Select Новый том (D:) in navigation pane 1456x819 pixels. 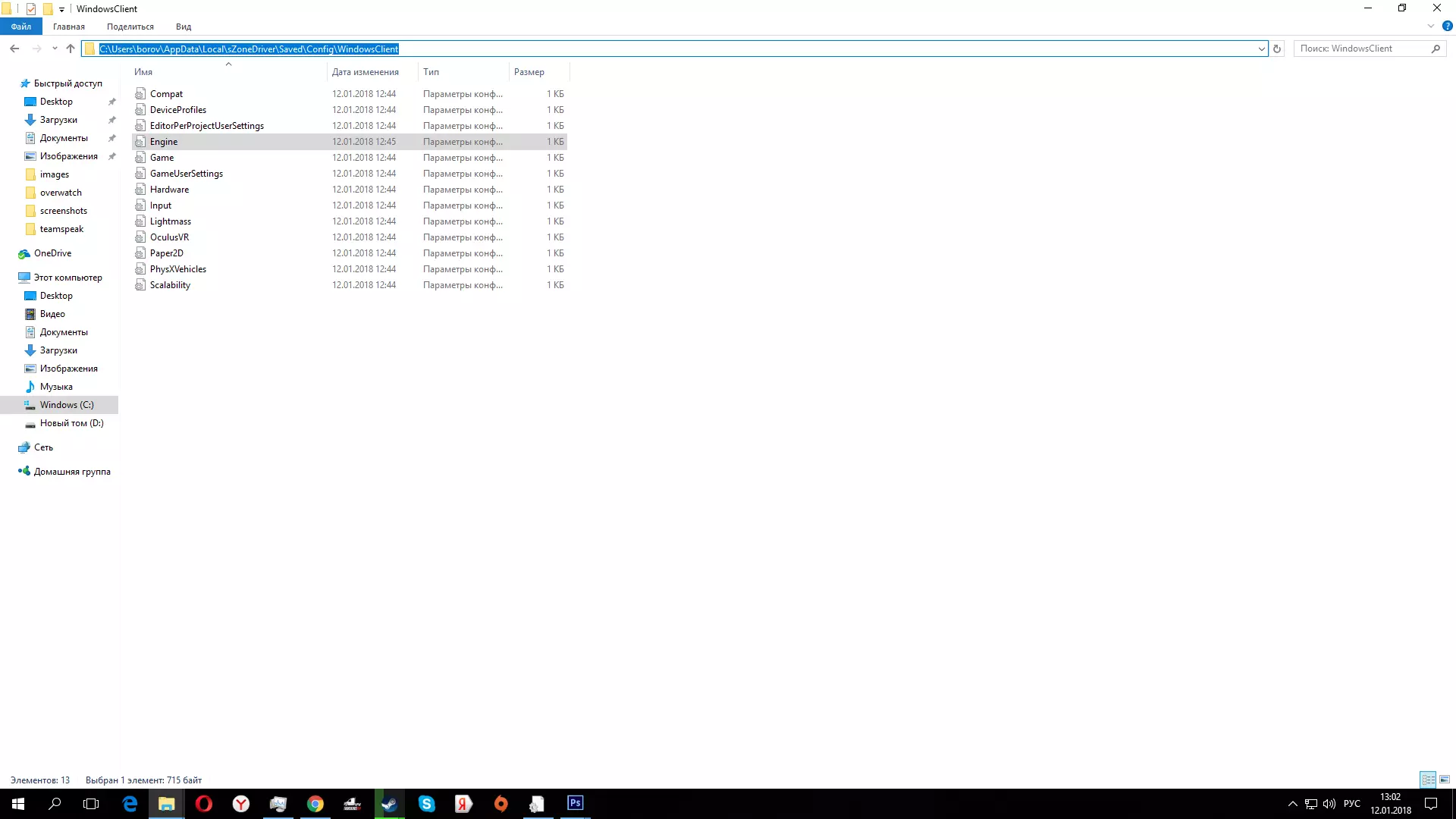tap(71, 423)
